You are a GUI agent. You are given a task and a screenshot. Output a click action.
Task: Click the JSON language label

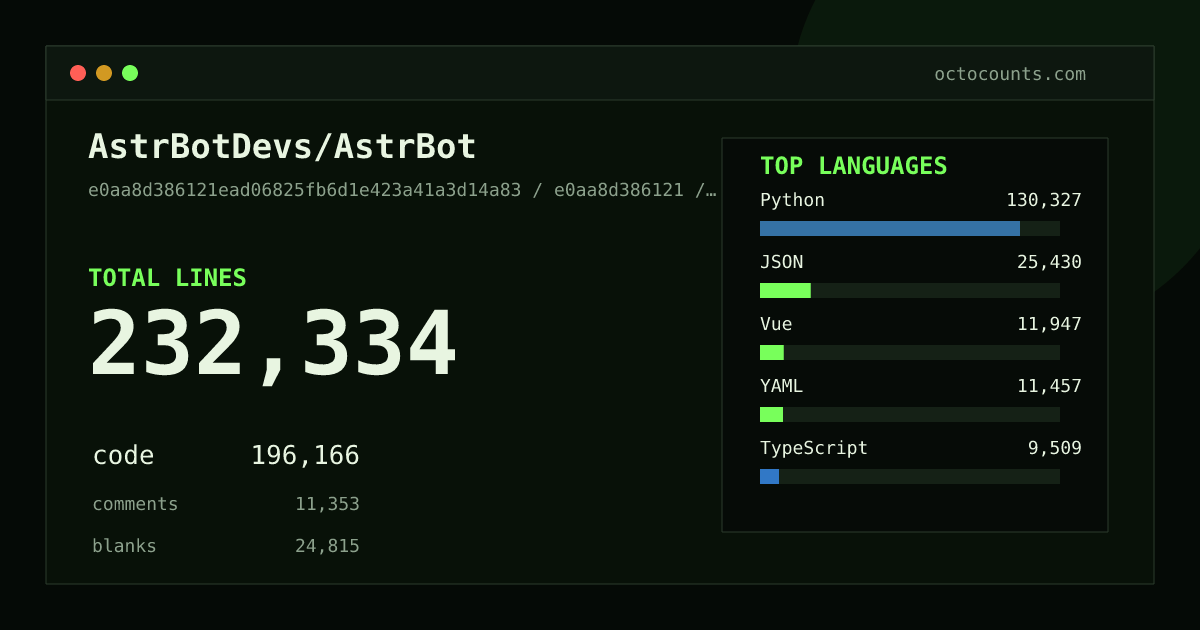pyautogui.click(x=782, y=262)
